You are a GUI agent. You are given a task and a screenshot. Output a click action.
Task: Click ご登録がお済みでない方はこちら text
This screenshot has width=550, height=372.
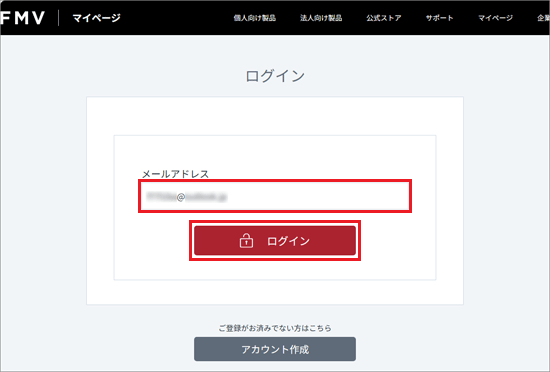pos(275,328)
